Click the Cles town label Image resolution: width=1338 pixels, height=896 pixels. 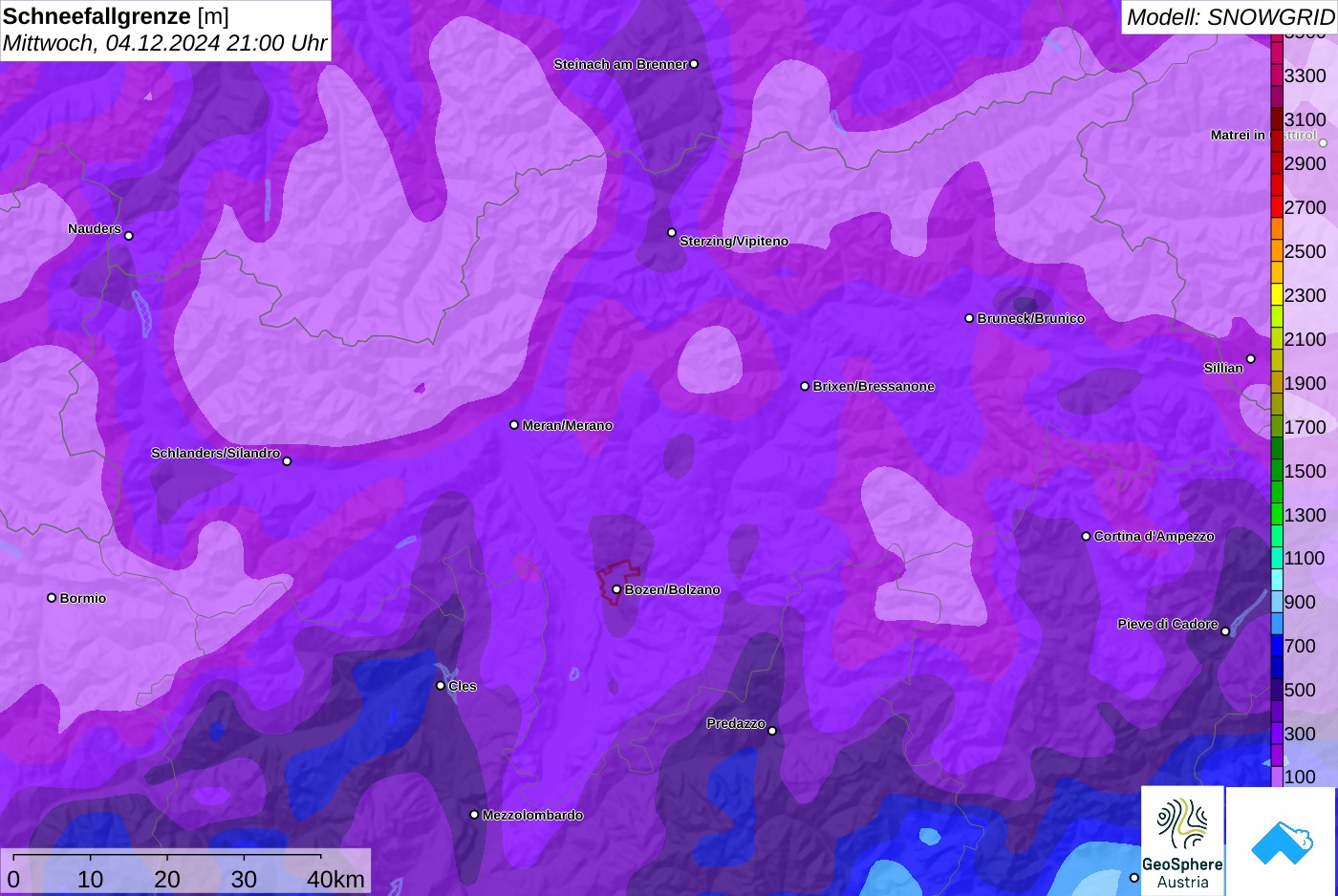click(462, 687)
